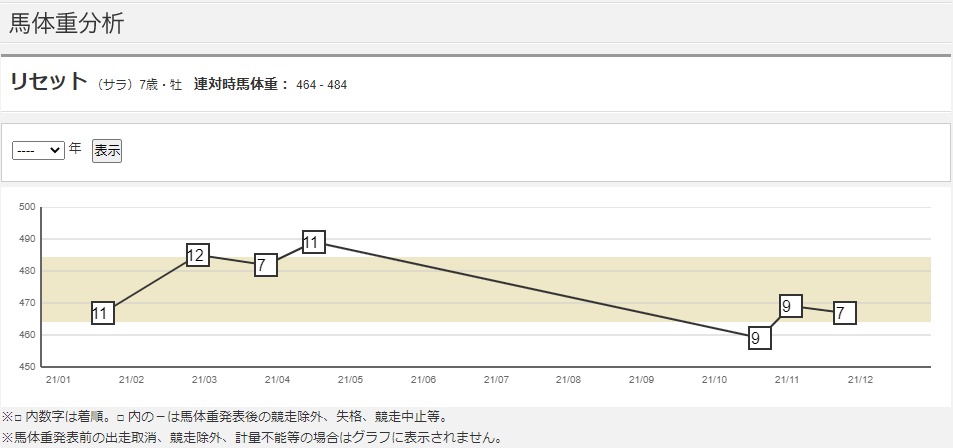Click the 450 label on vertical axis

[x=27, y=367]
